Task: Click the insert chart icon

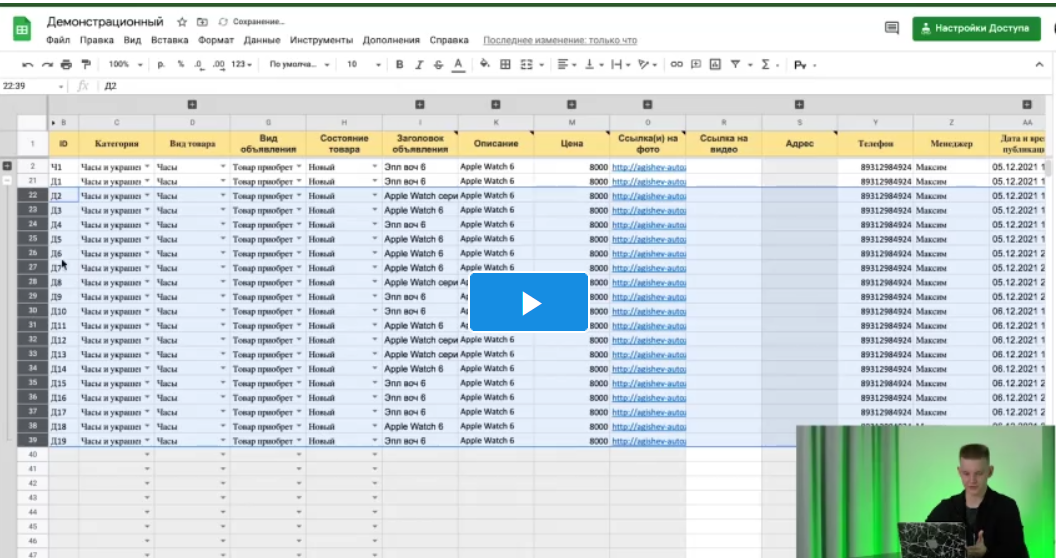Action: pyautogui.click(x=715, y=65)
